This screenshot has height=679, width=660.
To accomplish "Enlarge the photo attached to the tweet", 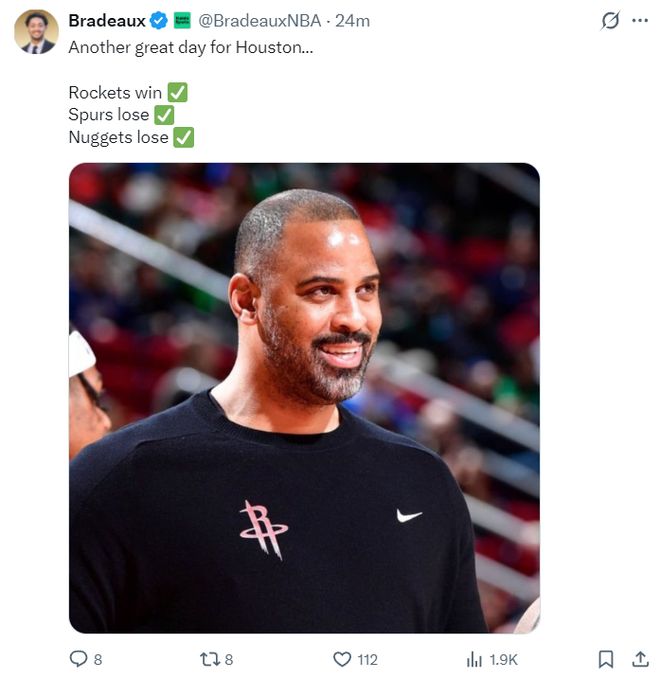I will (x=304, y=398).
